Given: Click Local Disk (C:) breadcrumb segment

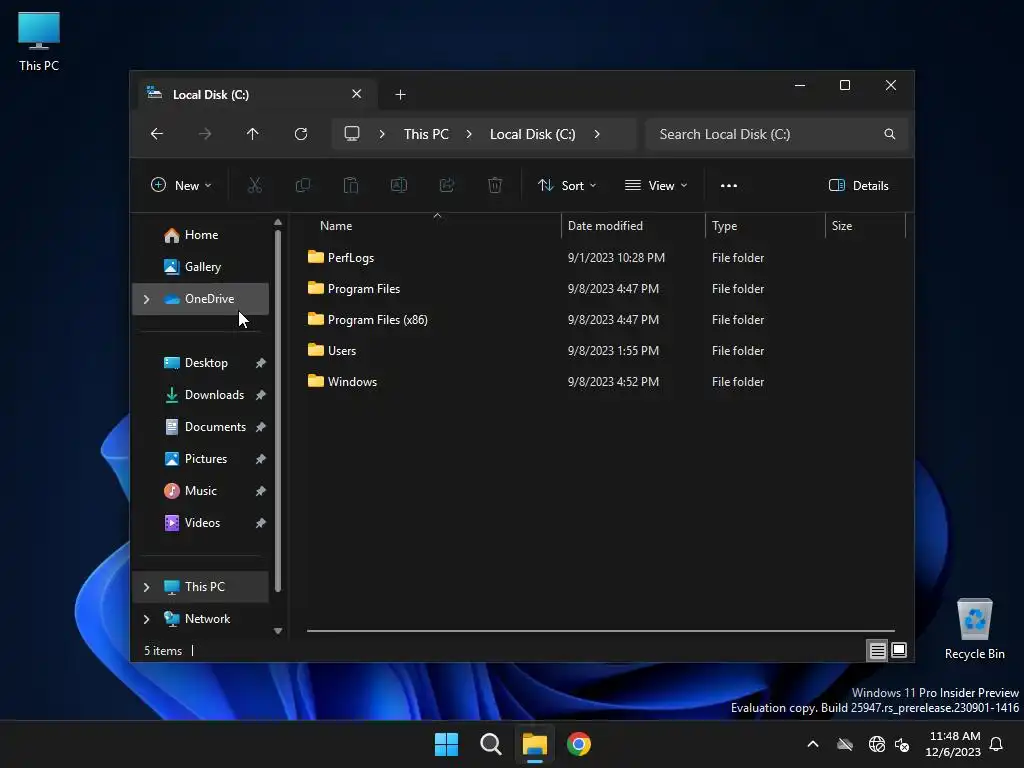Looking at the screenshot, I should pos(533,134).
